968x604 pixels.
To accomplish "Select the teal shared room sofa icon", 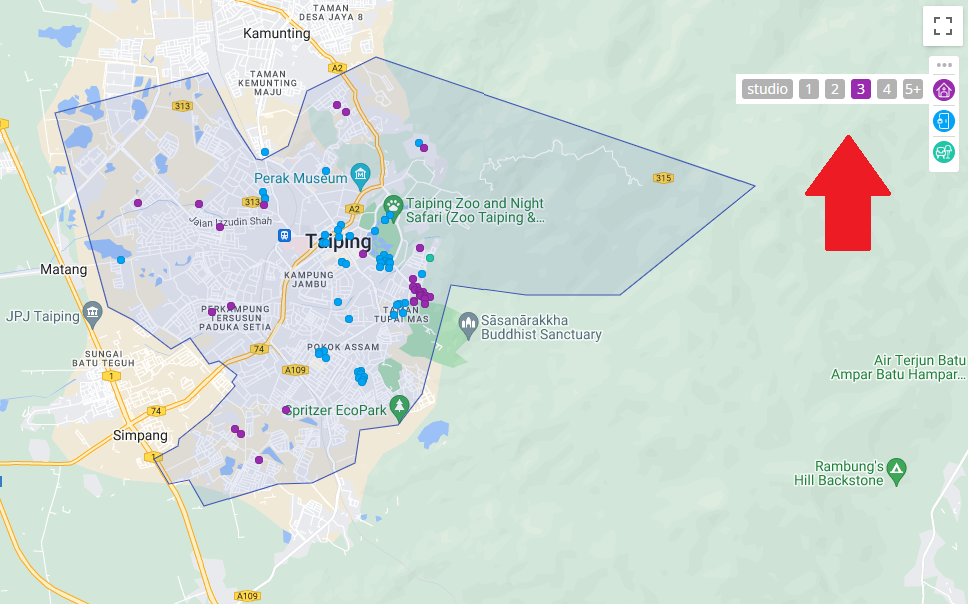I will (943, 152).
